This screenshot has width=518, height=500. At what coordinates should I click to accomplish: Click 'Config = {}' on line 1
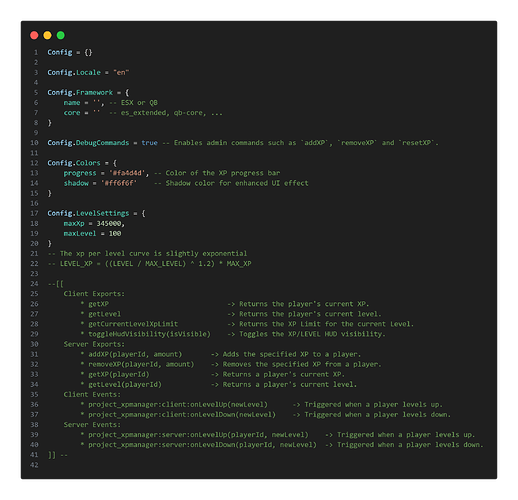click(x=70, y=52)
